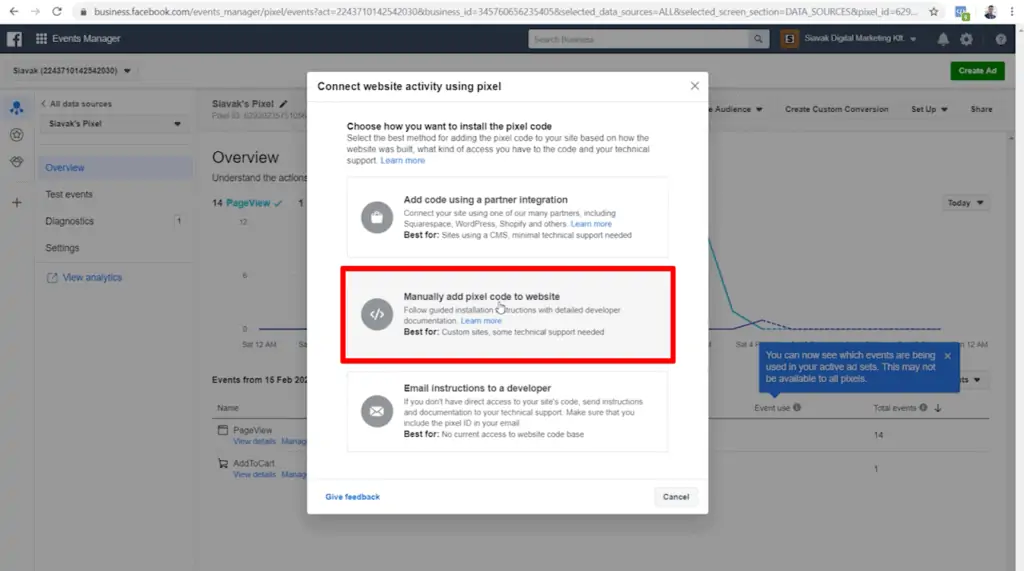This screenshot has width=1024, height=571.
Task: Click the AddToCart event row name
Action: 253,463
